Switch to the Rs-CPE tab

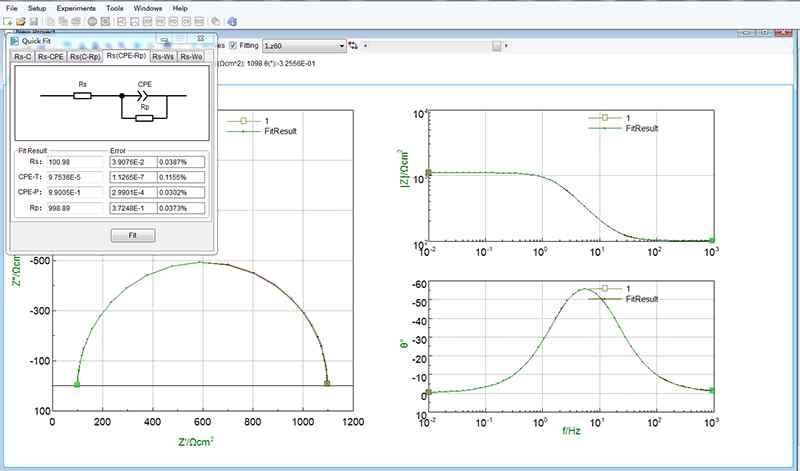tap(51, 57)
